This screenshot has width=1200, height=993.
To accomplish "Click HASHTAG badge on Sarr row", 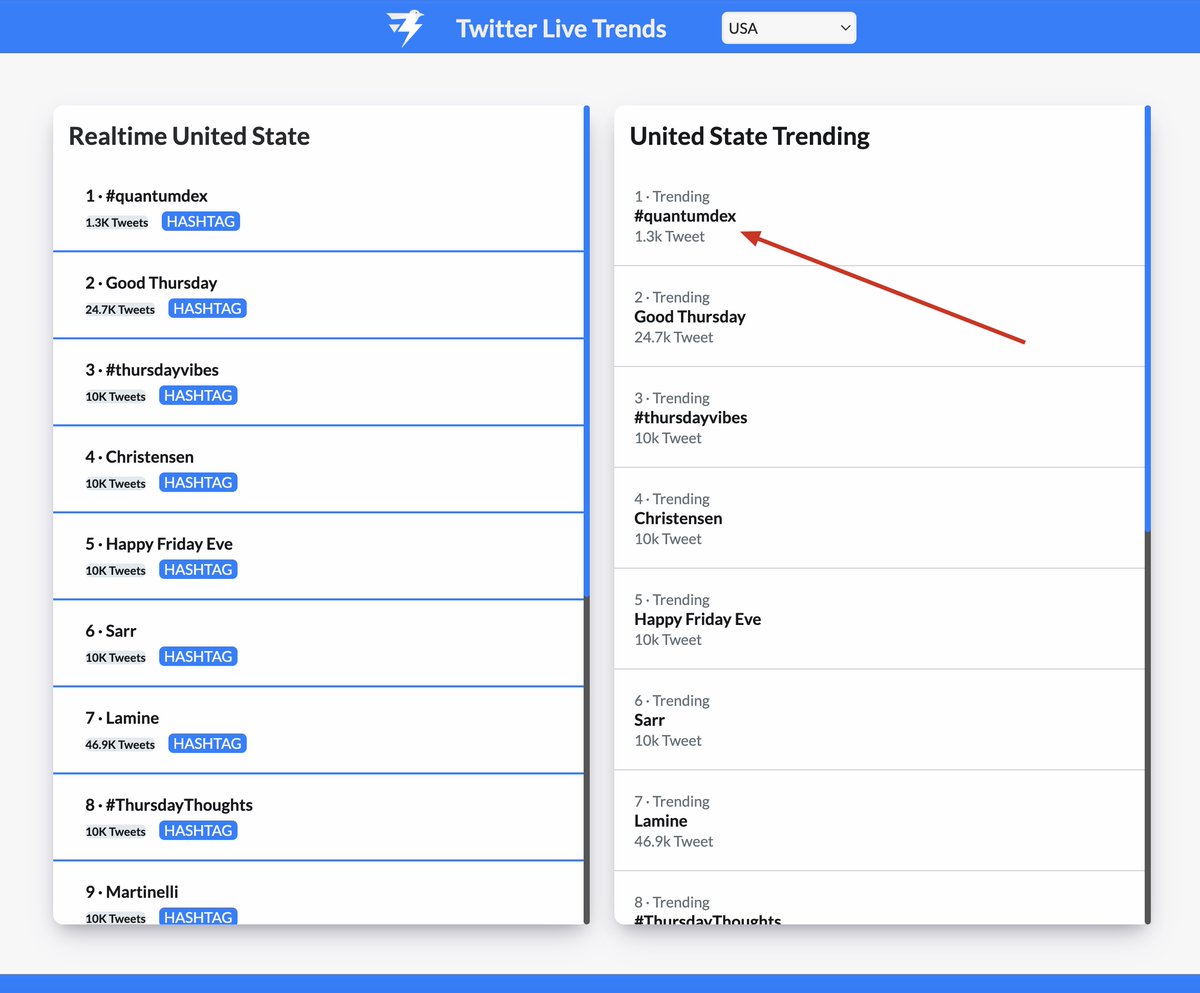I will [198, 656].
